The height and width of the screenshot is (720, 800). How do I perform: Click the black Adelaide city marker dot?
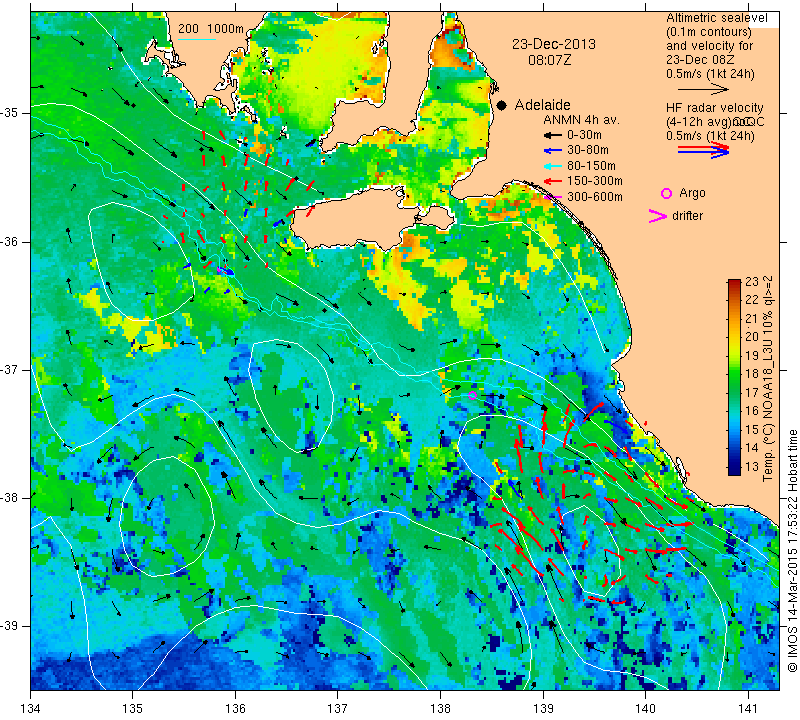coord(502,105)
